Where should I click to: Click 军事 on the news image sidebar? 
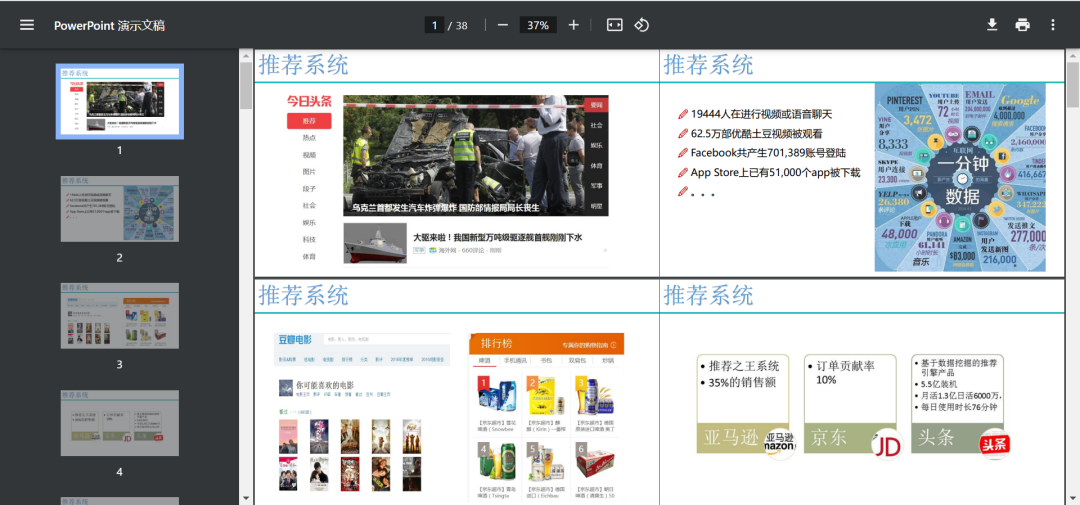pos(596,186)
